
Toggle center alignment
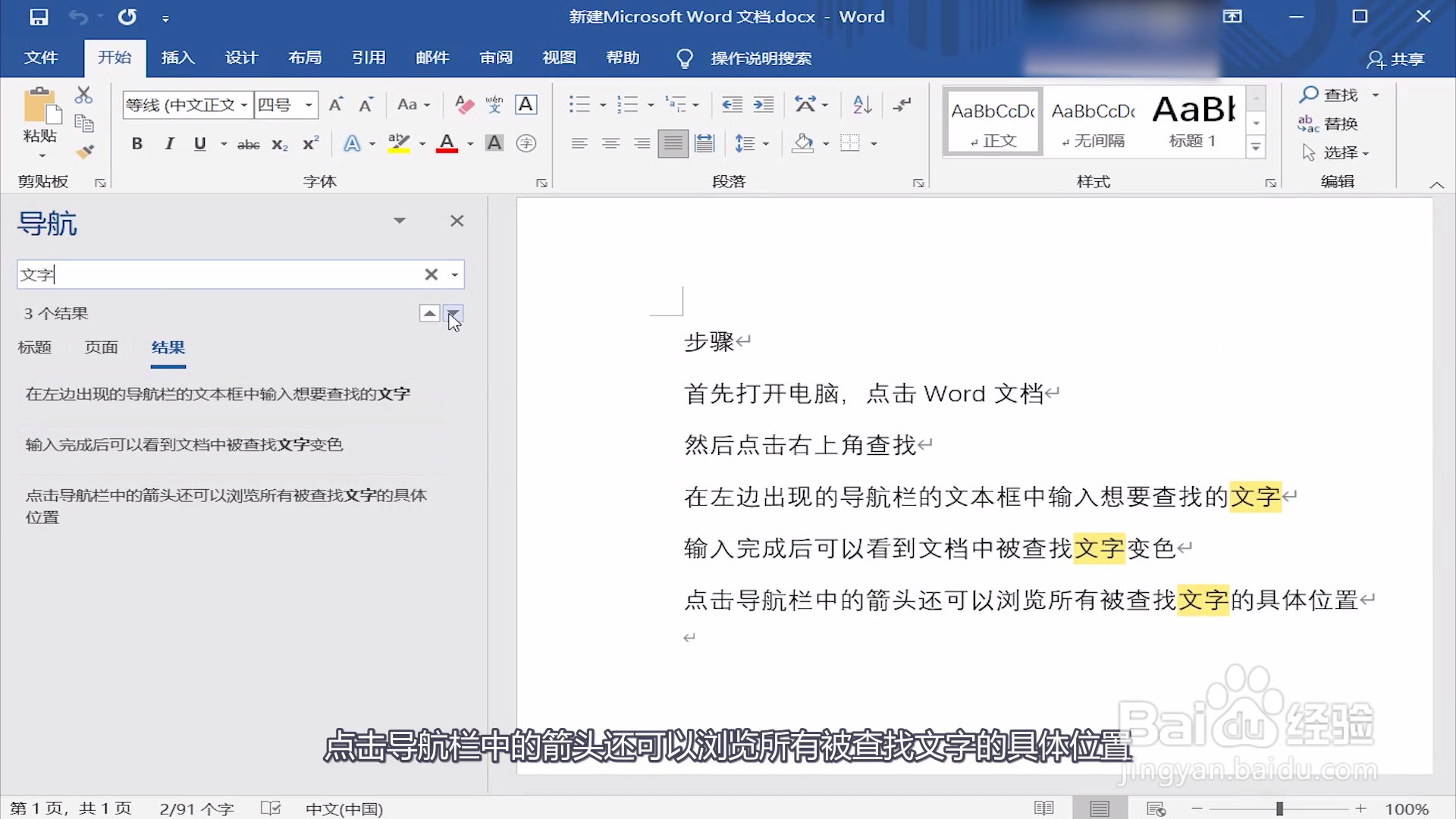[610, 143]
